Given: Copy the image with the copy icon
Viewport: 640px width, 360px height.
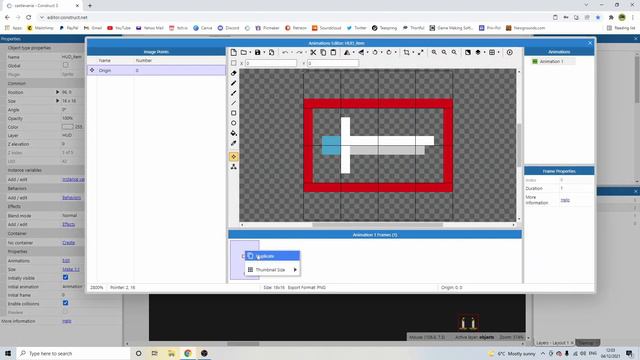Looking at the screenshot, I should pyautogui.click(x=323, y=52).
